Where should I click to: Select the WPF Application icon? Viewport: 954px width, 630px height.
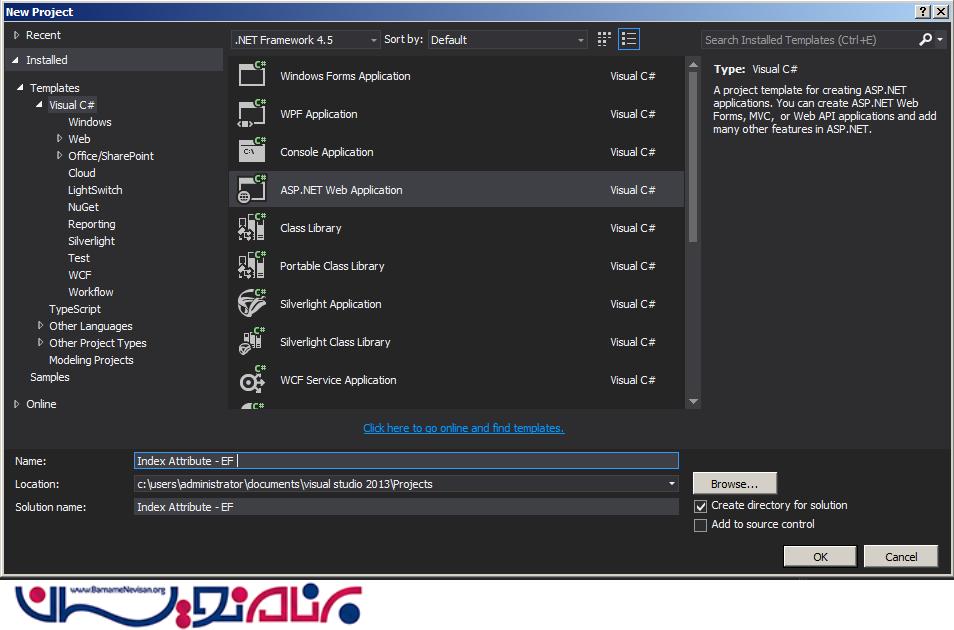pos(252,114)
